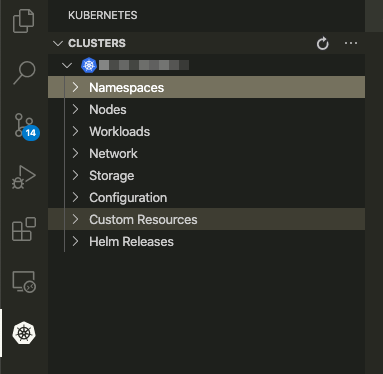The height and width of the screenshot is (374, 383).
Task: Expand the Namespaces chevron
Action: click(76, 87)
